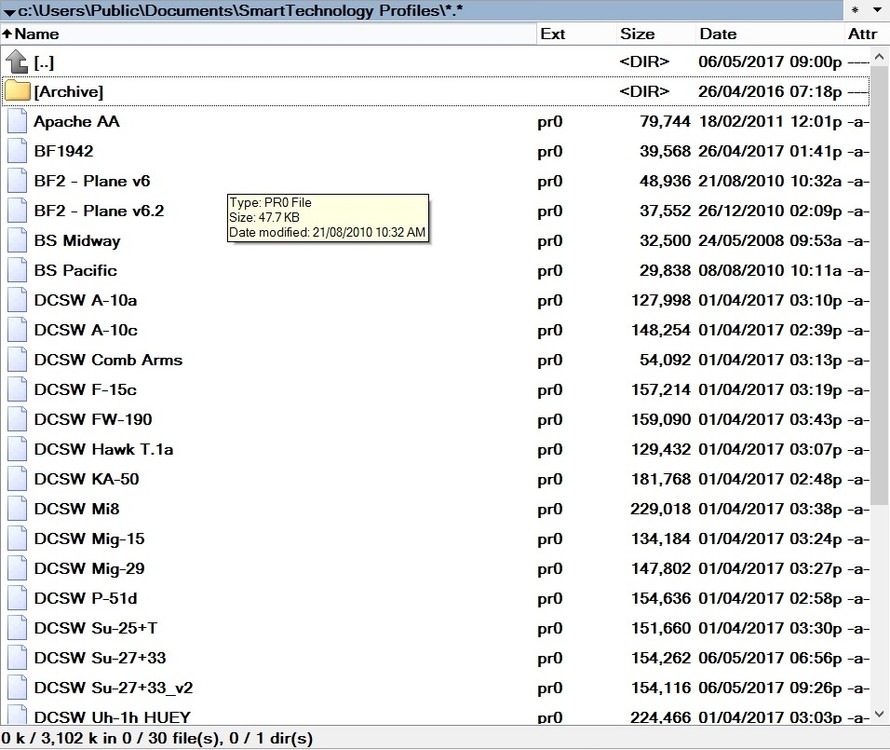
Task: Click the parent directory up-arrow icon
Action: coord(17,61)
